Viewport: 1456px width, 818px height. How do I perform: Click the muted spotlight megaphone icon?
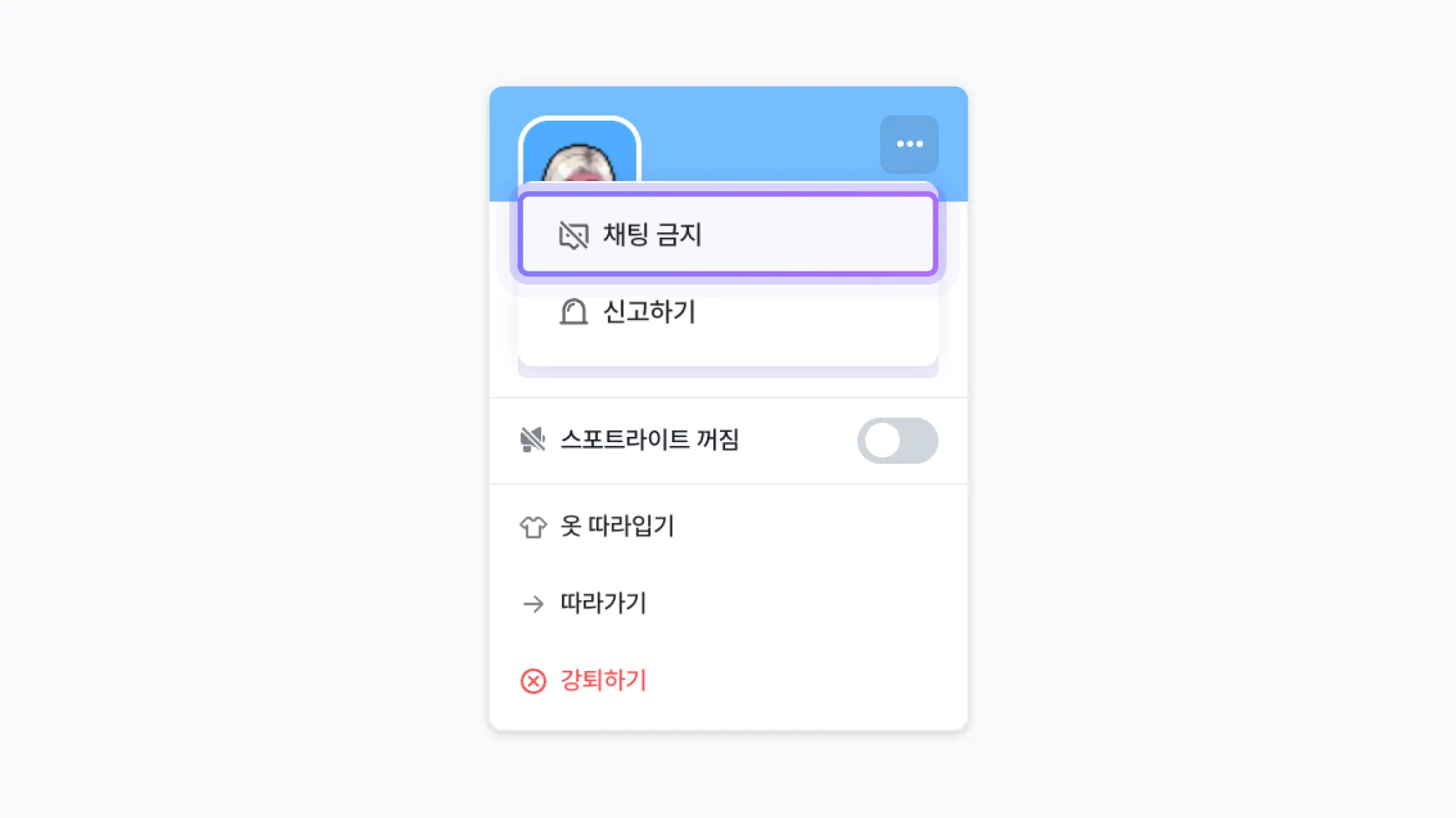(532, 440)
